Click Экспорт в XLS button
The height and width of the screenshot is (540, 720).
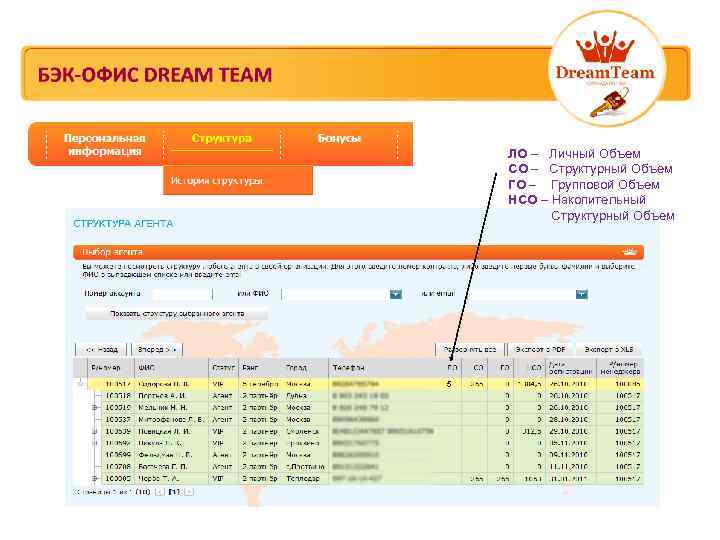[609, 350]
